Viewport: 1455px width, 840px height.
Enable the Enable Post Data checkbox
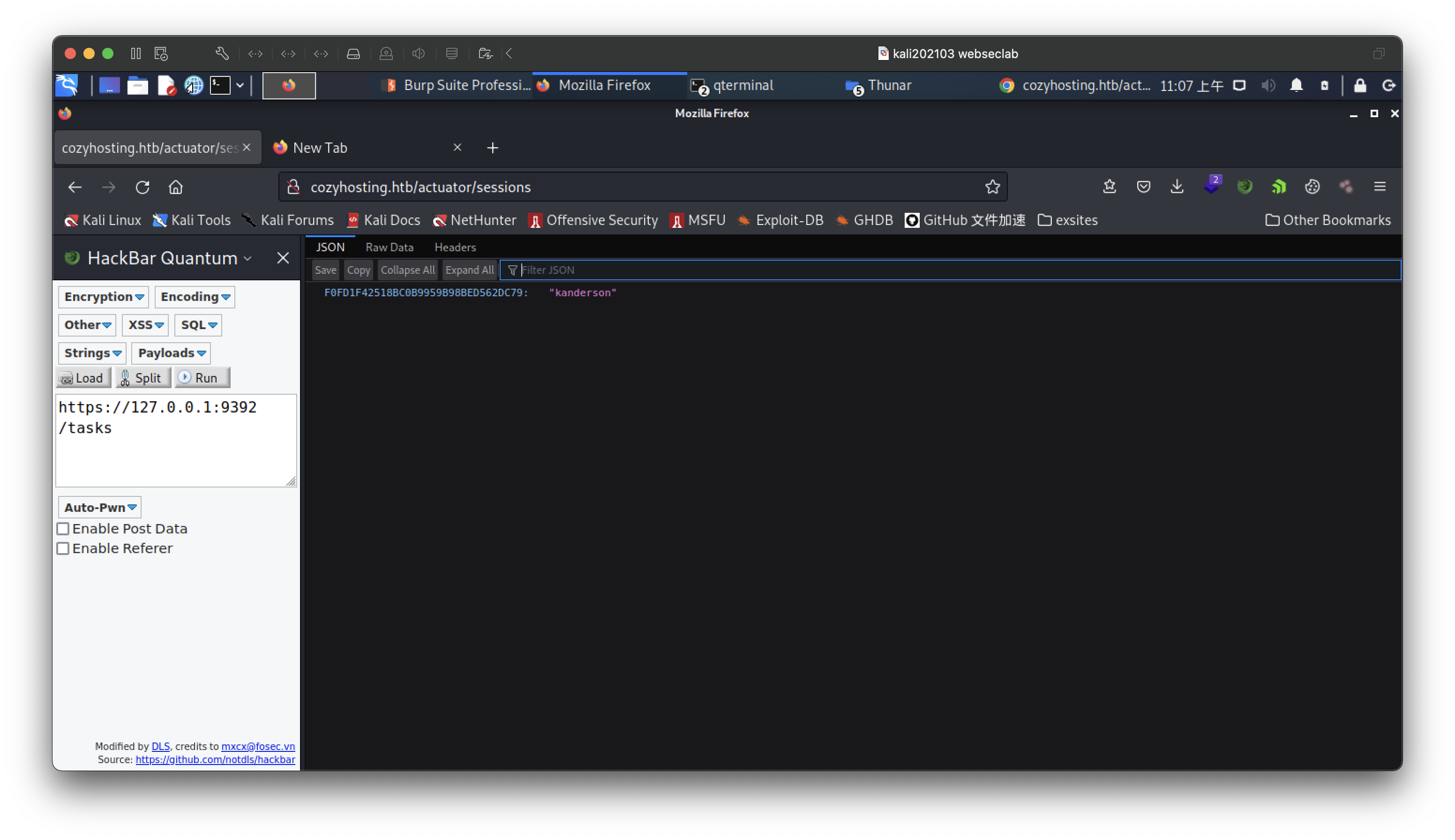coord(63,528)
